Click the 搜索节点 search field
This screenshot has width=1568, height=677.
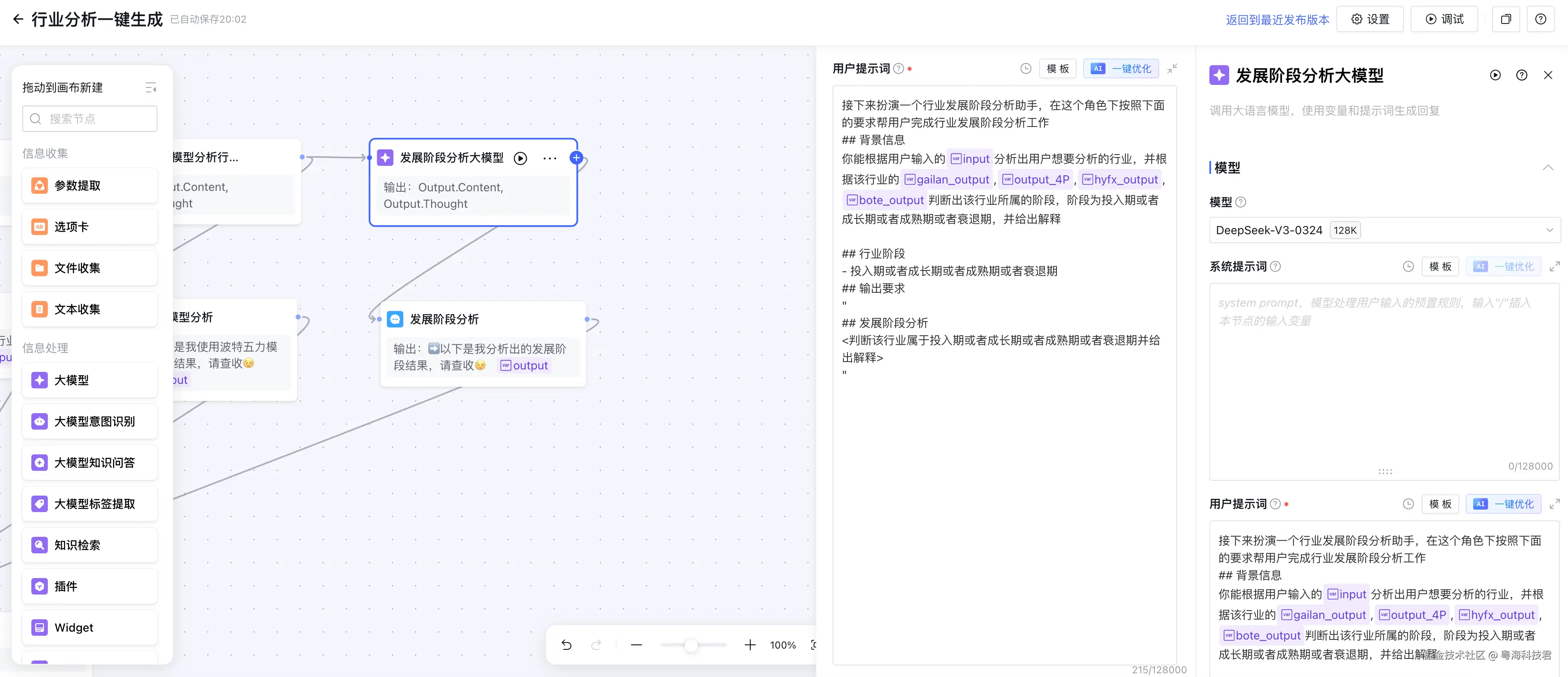(x=90, y=119)
